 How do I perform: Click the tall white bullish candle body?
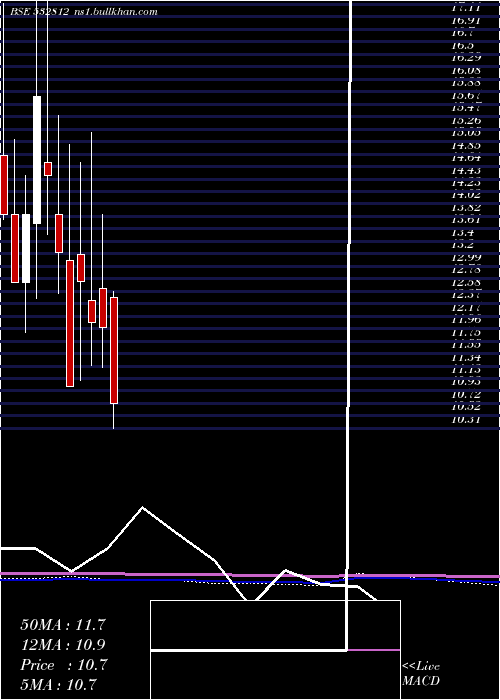coord(37,160)
